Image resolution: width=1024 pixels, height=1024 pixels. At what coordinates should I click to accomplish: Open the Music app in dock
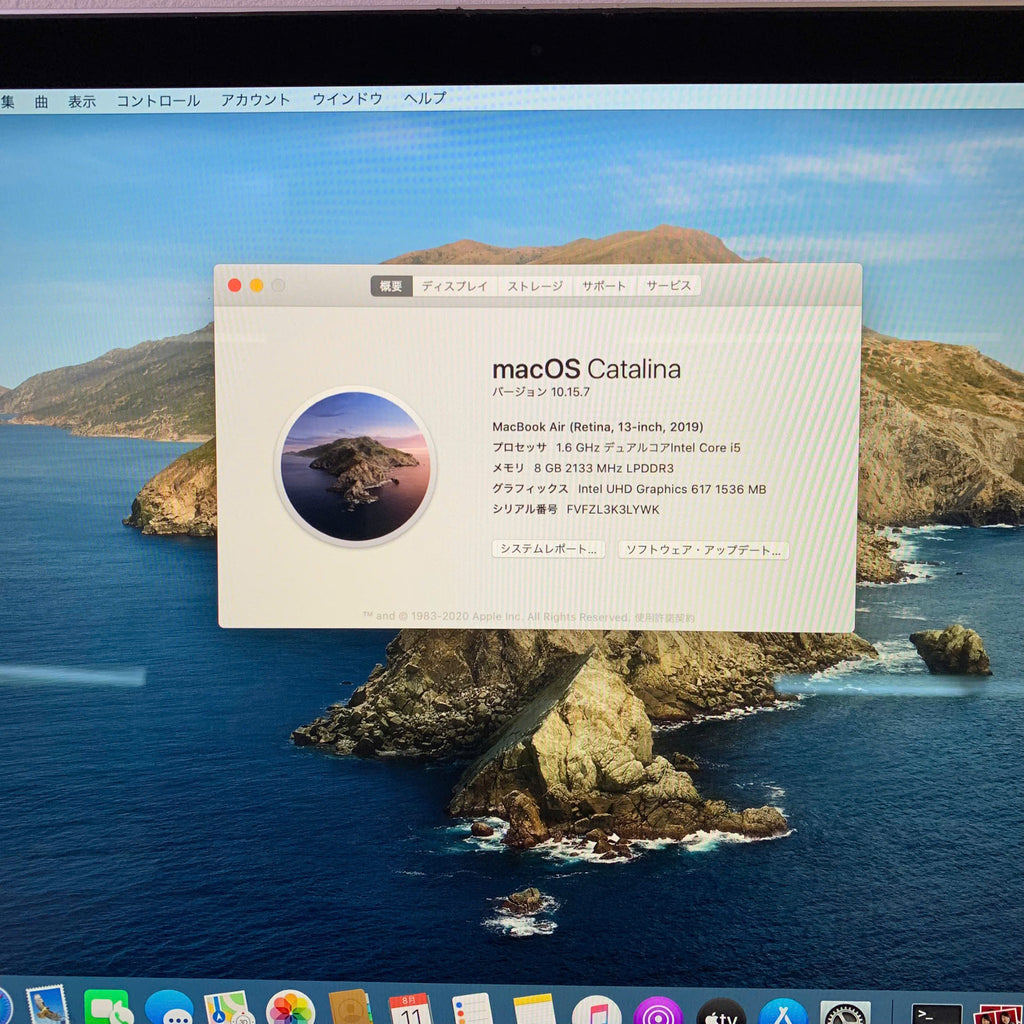pyautogui.click(x=596, y=1010)
